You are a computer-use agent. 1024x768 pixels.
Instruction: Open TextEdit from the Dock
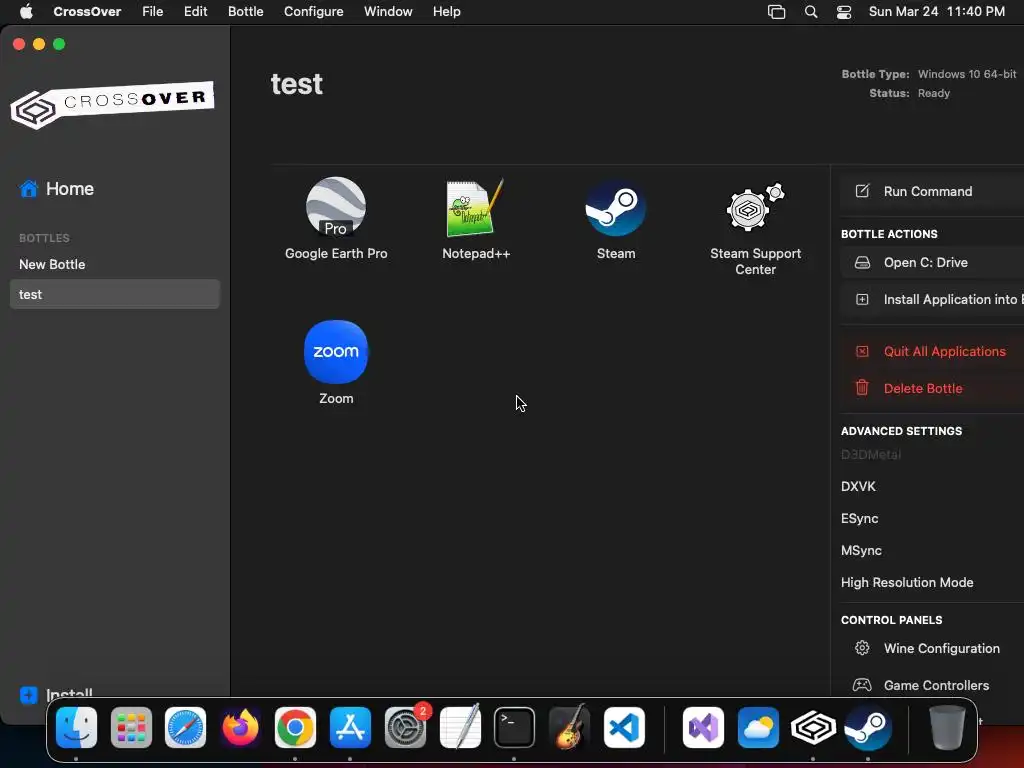tap(460, 728)
